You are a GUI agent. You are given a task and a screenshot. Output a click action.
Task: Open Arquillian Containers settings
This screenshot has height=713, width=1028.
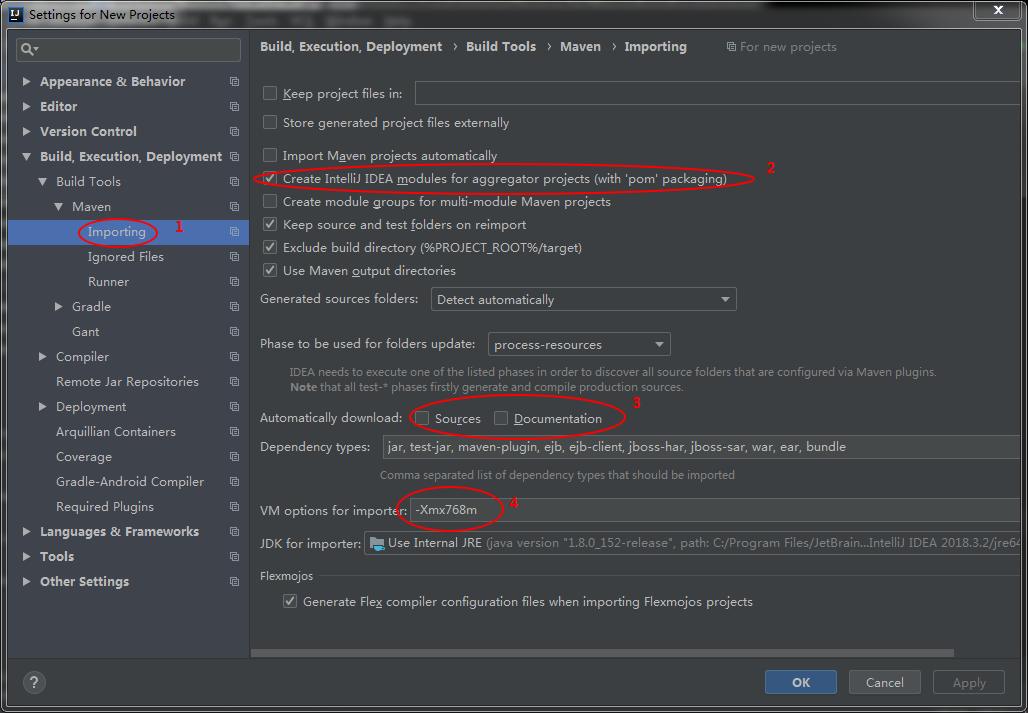[x=116, y=431]
